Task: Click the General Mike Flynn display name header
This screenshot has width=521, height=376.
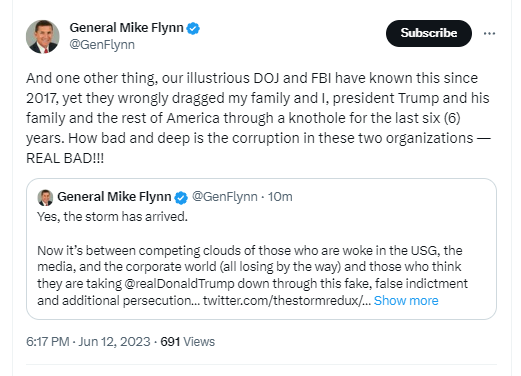Action: tap(126, 28)
